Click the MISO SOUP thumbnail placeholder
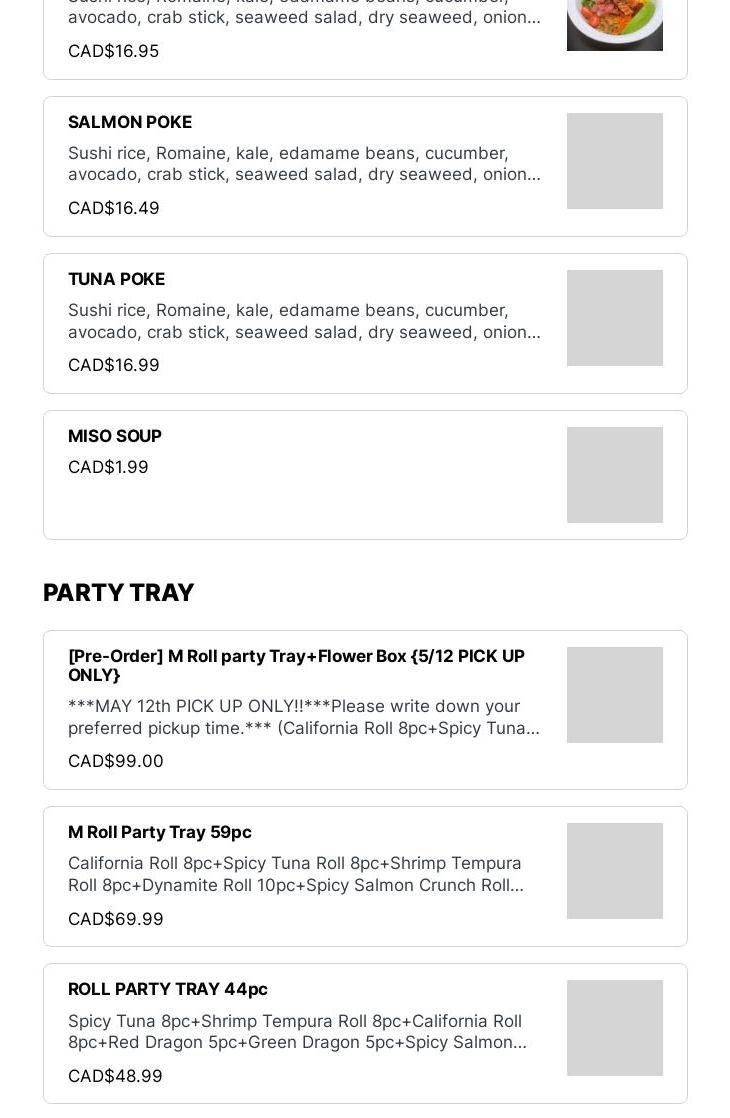730x1118 pixels. click(x=614, y=475)
